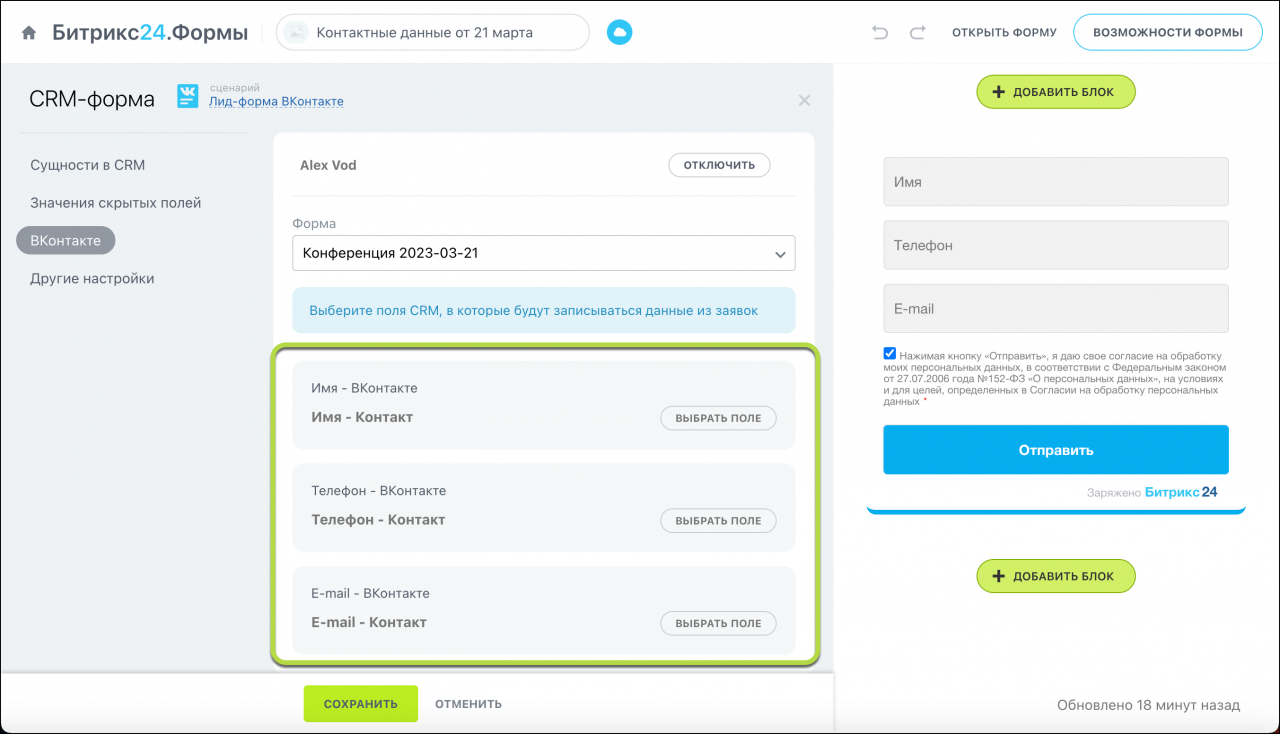Go to the home icon
The width and height of the screenshot is (1280, 734).
click(x=29, y=33)
